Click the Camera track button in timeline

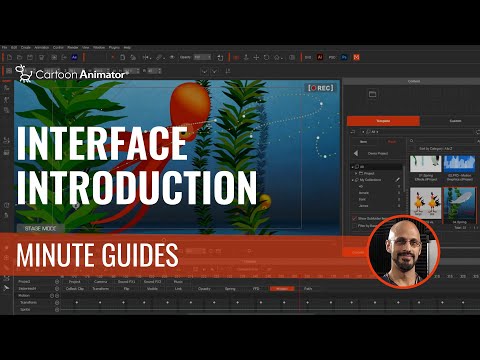pos(100,282)
